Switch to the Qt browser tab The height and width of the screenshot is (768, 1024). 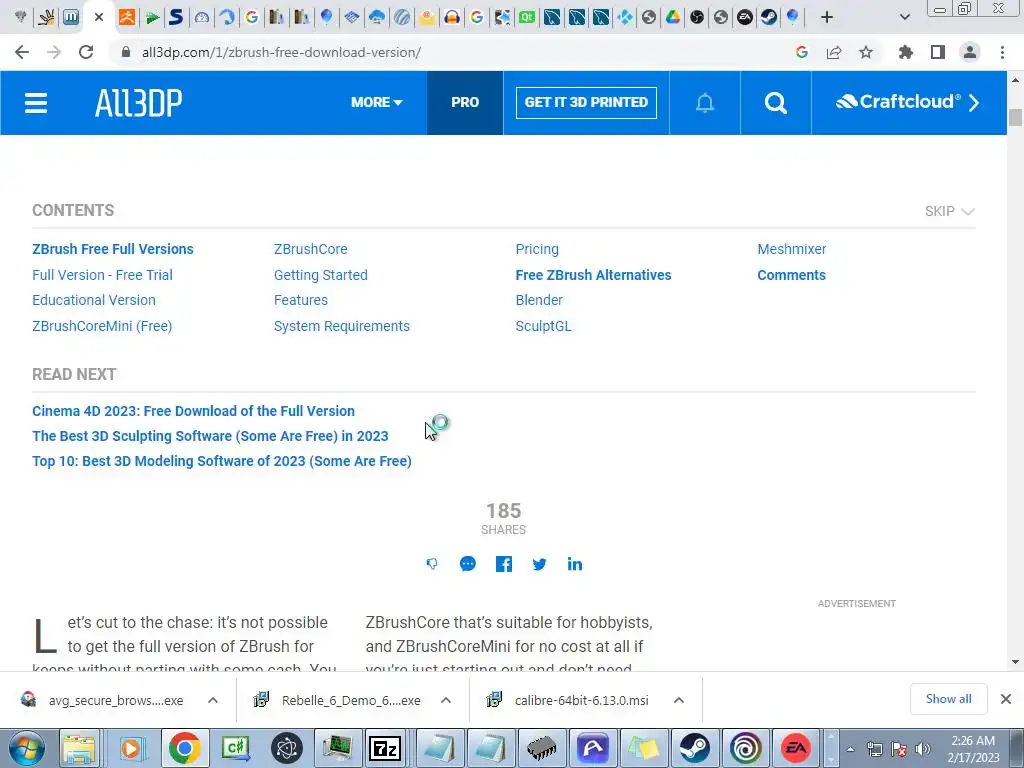point(526,17)
